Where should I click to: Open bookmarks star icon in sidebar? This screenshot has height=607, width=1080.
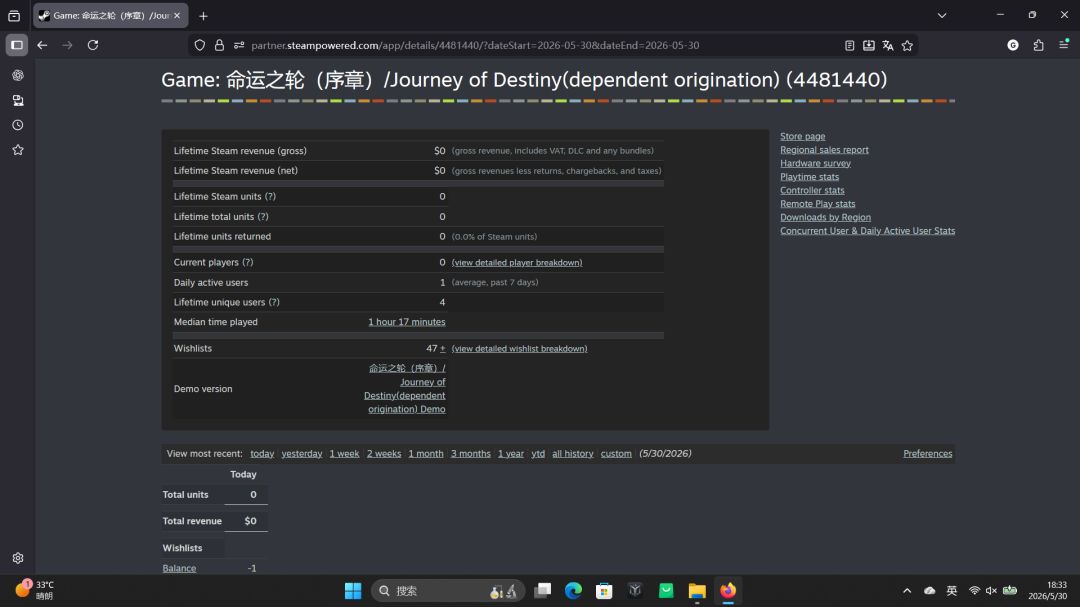coord(18,150)
